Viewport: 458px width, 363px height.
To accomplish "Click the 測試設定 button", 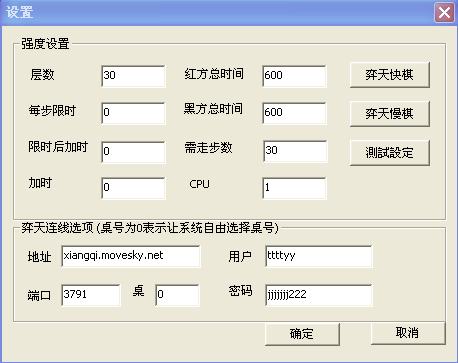I will click(390, 153).
